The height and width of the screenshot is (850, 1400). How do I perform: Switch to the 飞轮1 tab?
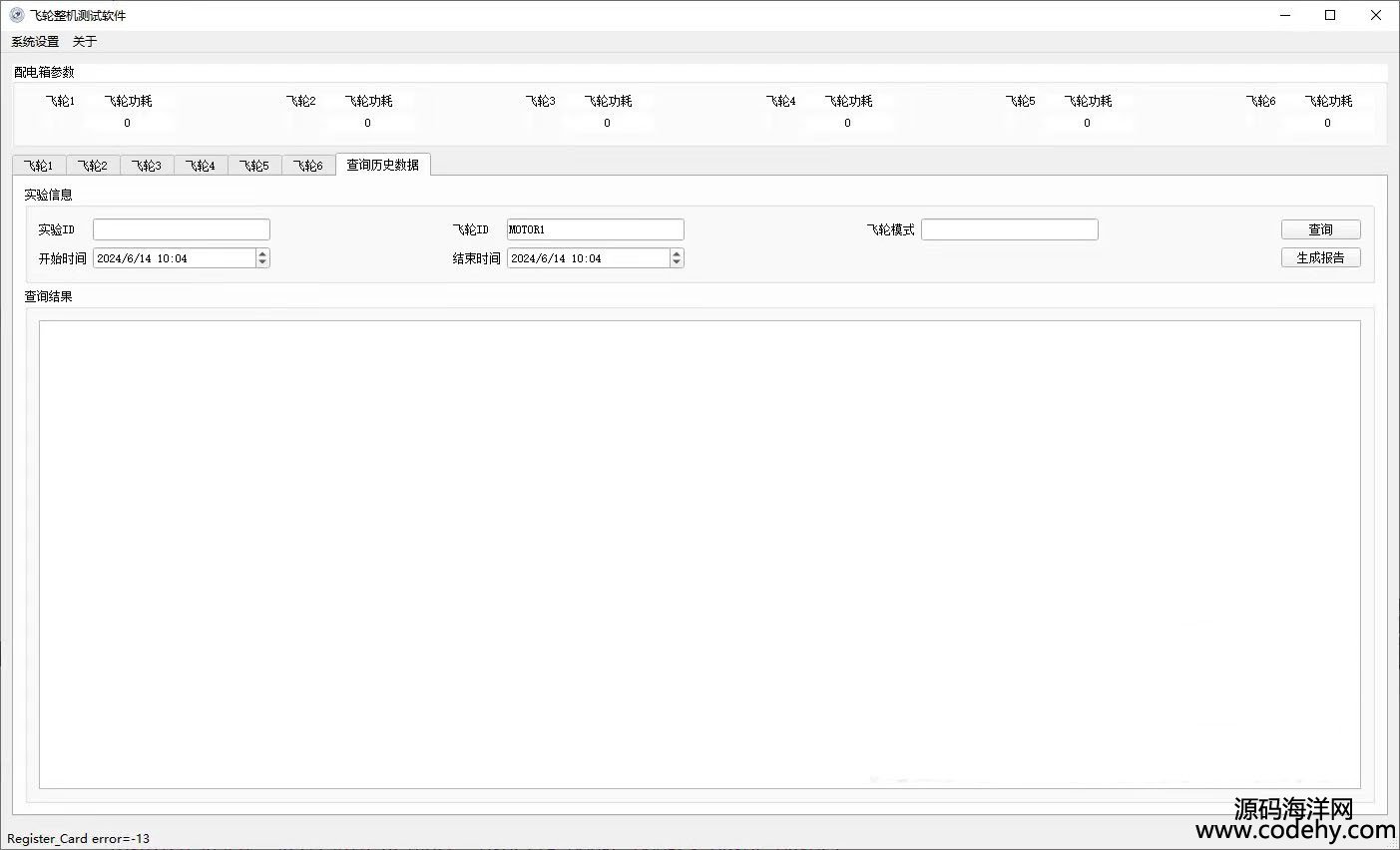pos(39,166)
